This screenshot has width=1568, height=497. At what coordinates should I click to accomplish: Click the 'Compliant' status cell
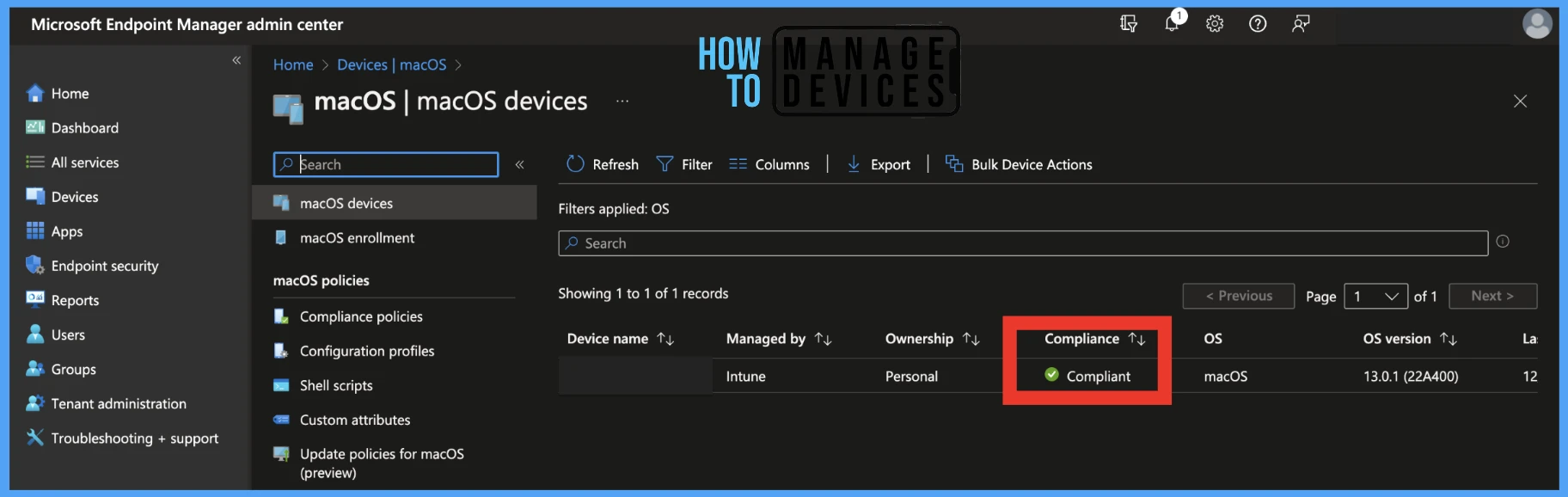coord(1087,377)
